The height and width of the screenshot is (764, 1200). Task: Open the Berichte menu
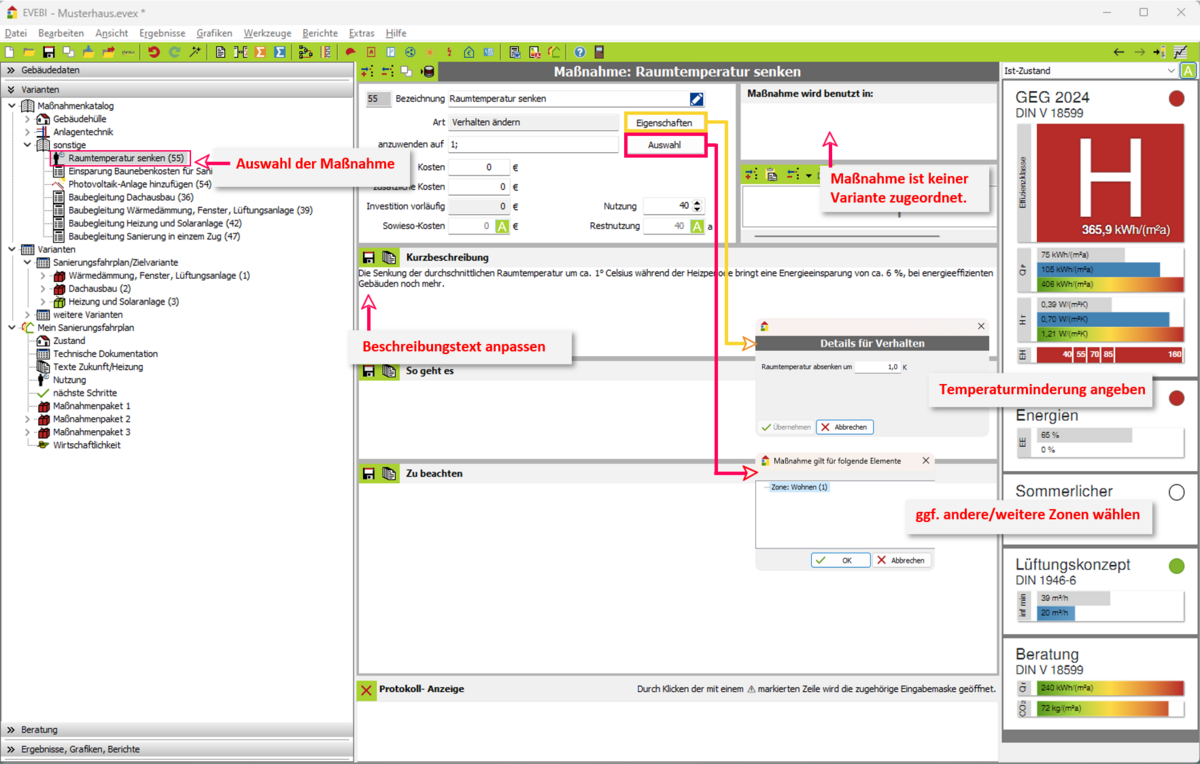pos(319,33)
